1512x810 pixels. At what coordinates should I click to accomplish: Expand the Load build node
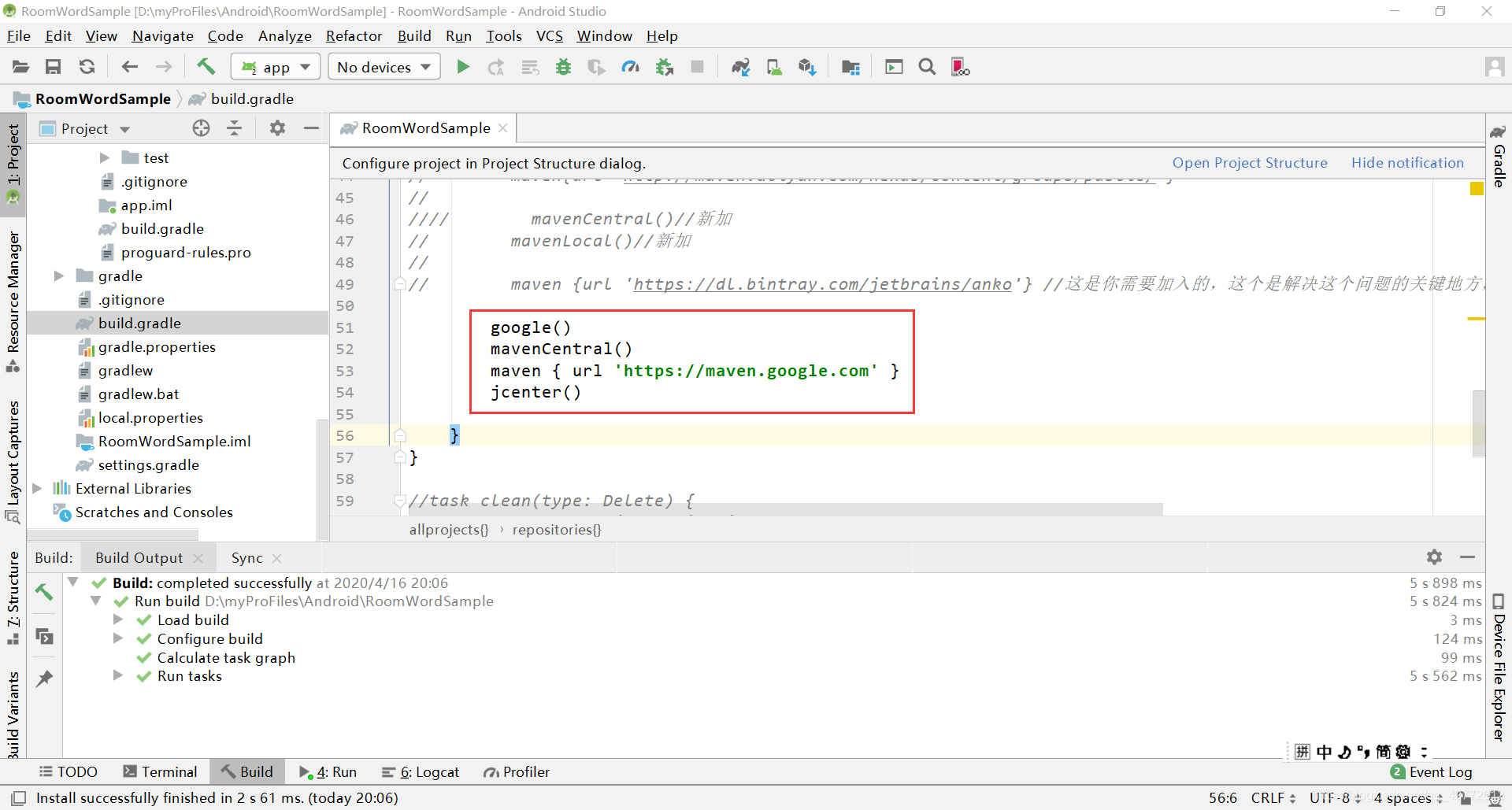pyautogui.click(x=118, y=620)
